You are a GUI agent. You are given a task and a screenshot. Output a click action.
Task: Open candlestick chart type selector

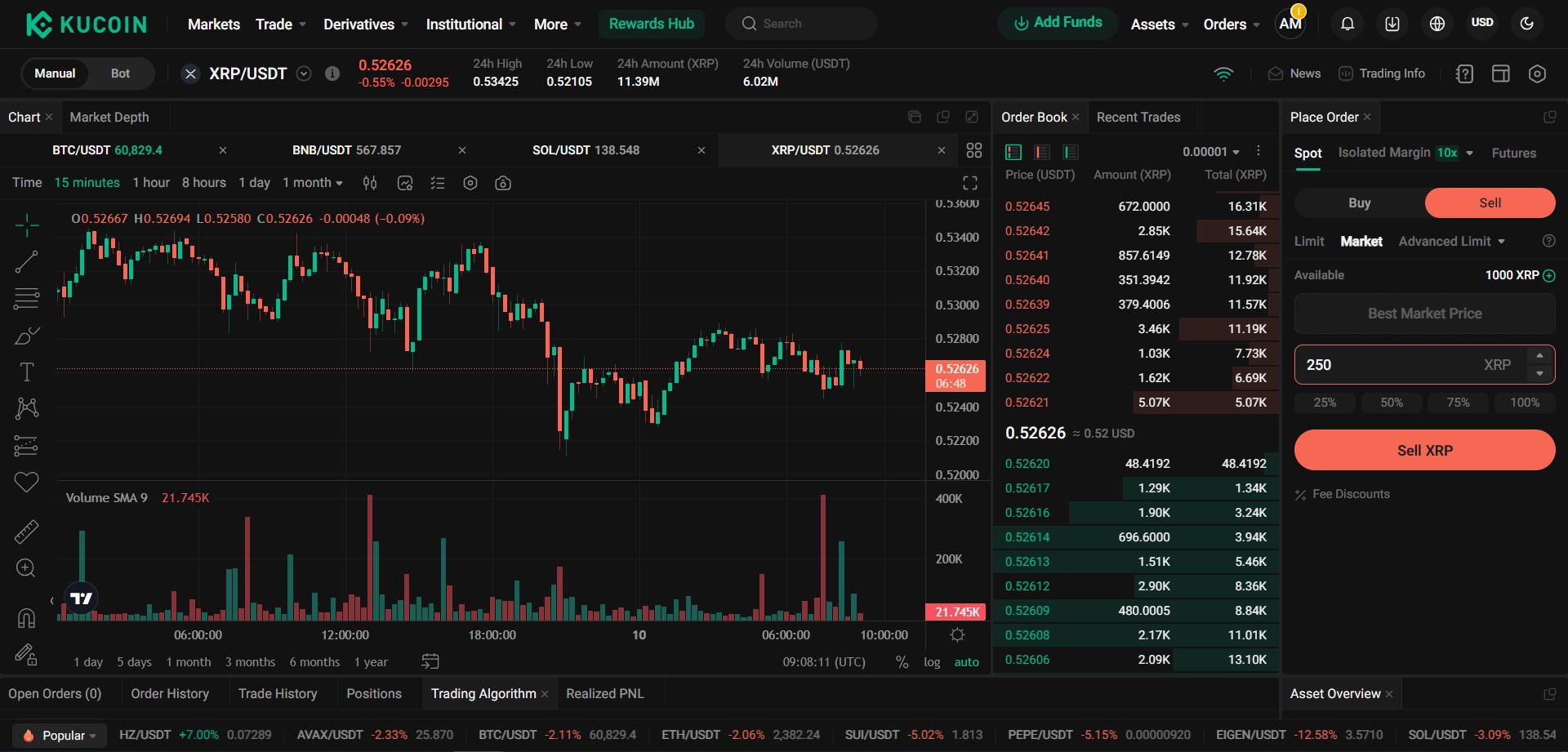[x=370, y=183]
